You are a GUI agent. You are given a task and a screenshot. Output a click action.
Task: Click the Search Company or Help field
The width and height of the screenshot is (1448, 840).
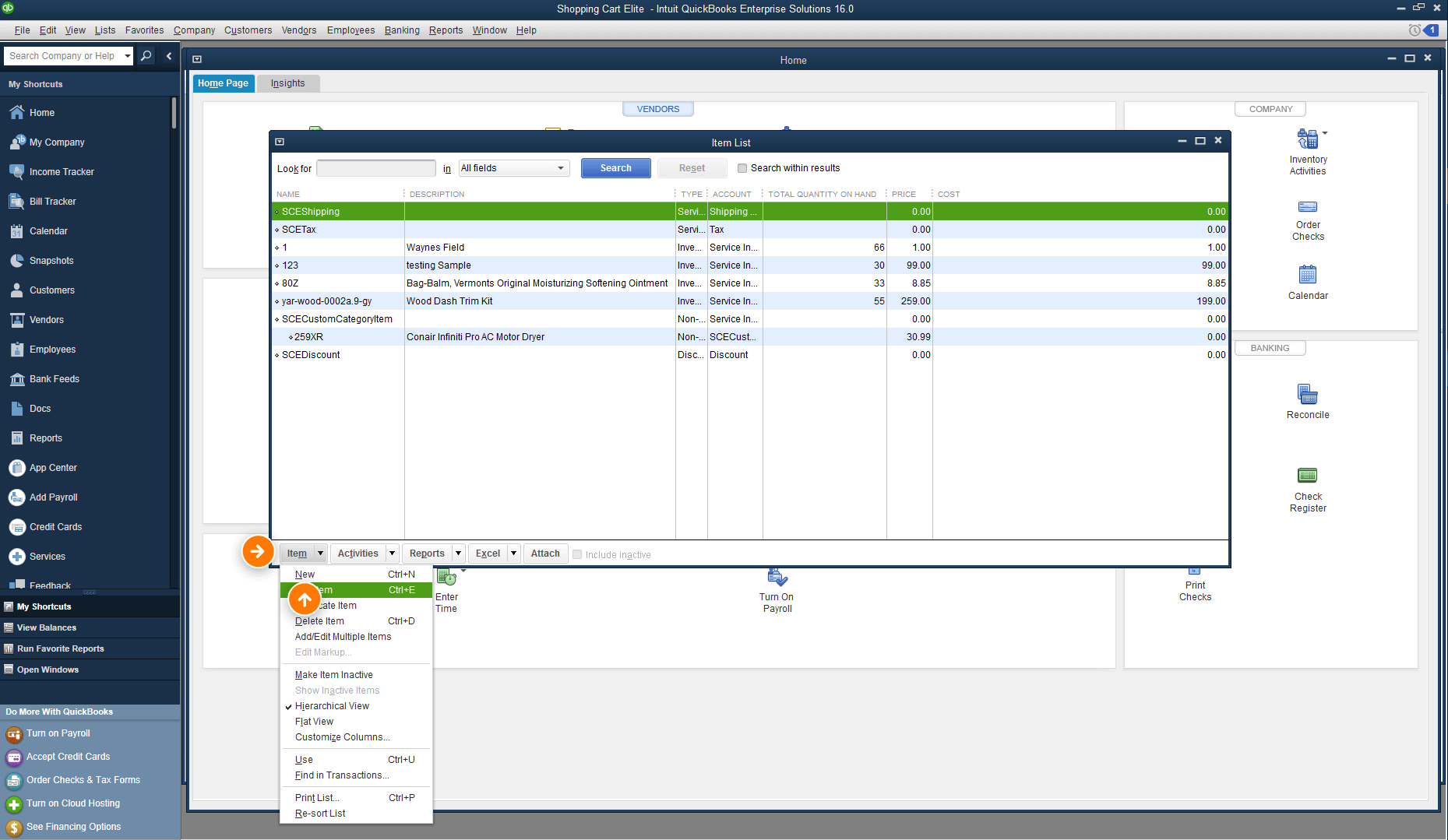(62, 56)
